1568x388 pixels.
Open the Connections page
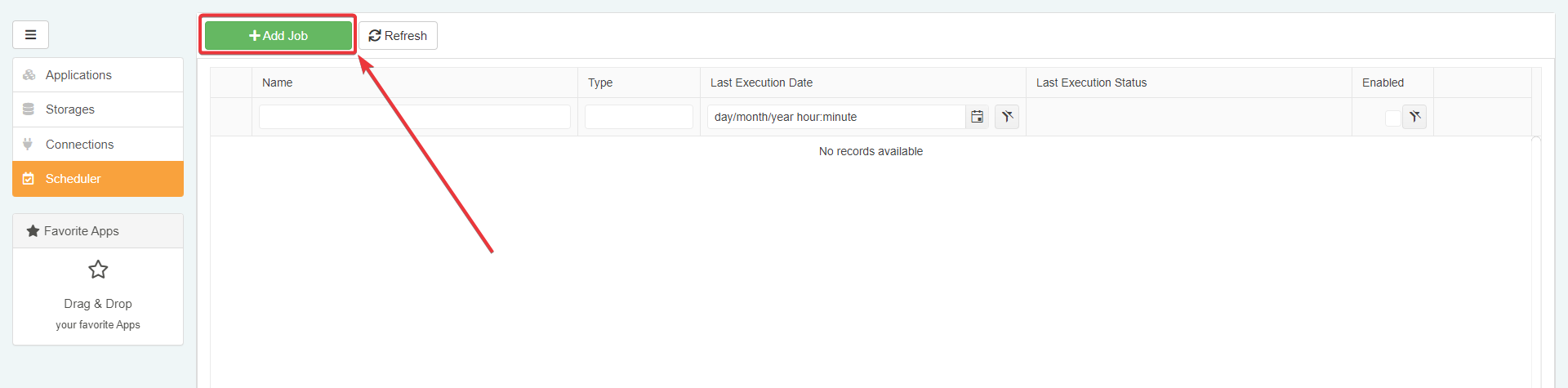pyautogui.click(x=79, y=145)
